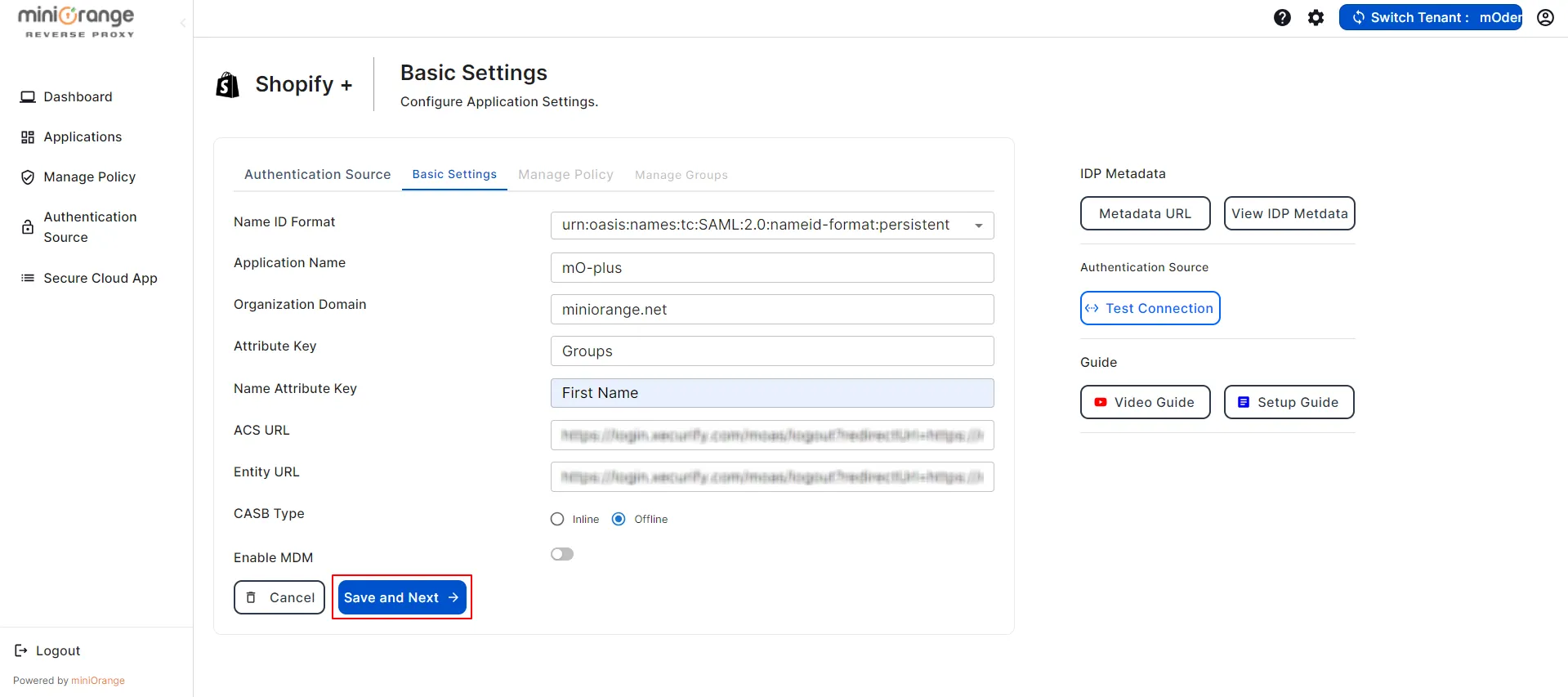Click the Entity URL field

point(772,477)
